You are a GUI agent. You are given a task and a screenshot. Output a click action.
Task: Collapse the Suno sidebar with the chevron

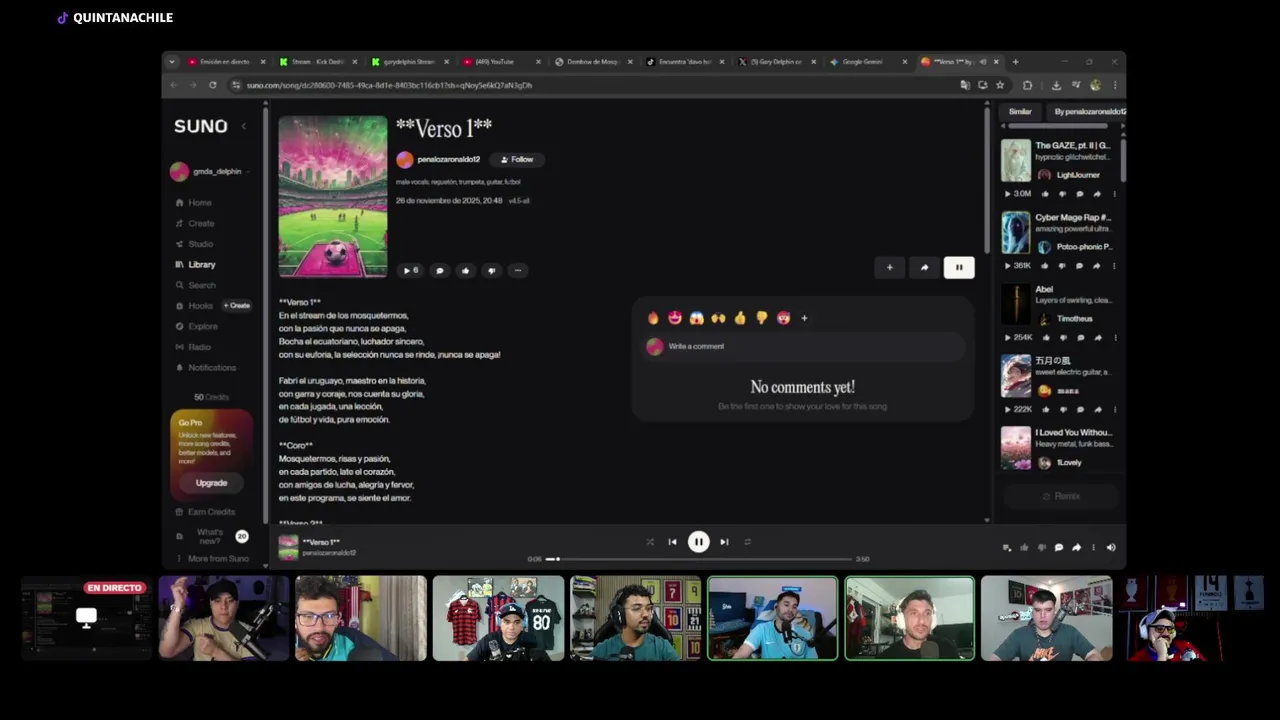point(244,126)
